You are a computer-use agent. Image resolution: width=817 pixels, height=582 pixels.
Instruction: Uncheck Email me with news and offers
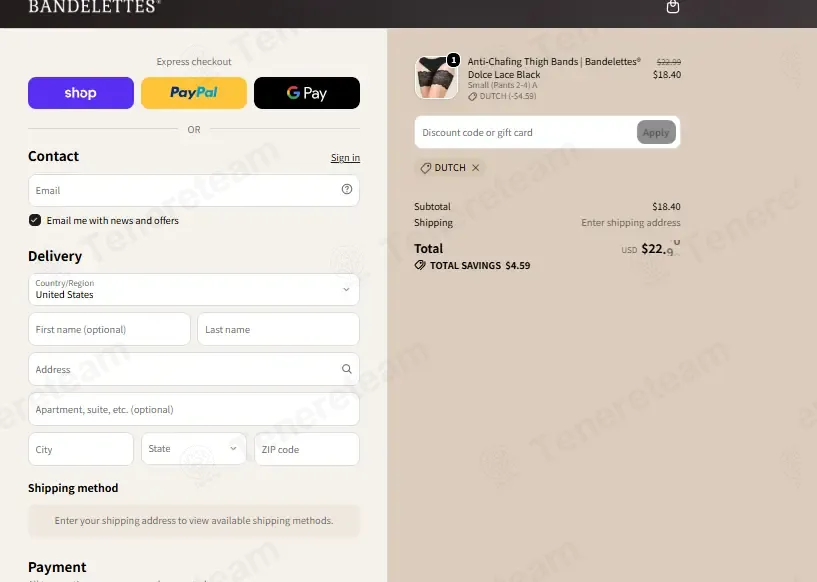click(x=35, y=220)
